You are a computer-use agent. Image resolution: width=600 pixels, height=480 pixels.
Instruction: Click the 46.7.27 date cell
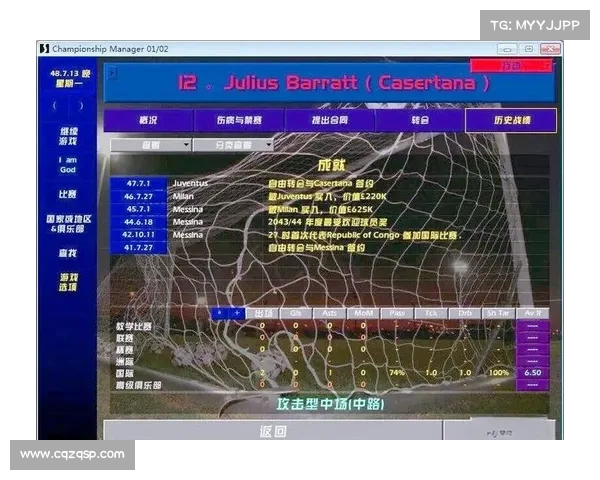coord(139,196)
